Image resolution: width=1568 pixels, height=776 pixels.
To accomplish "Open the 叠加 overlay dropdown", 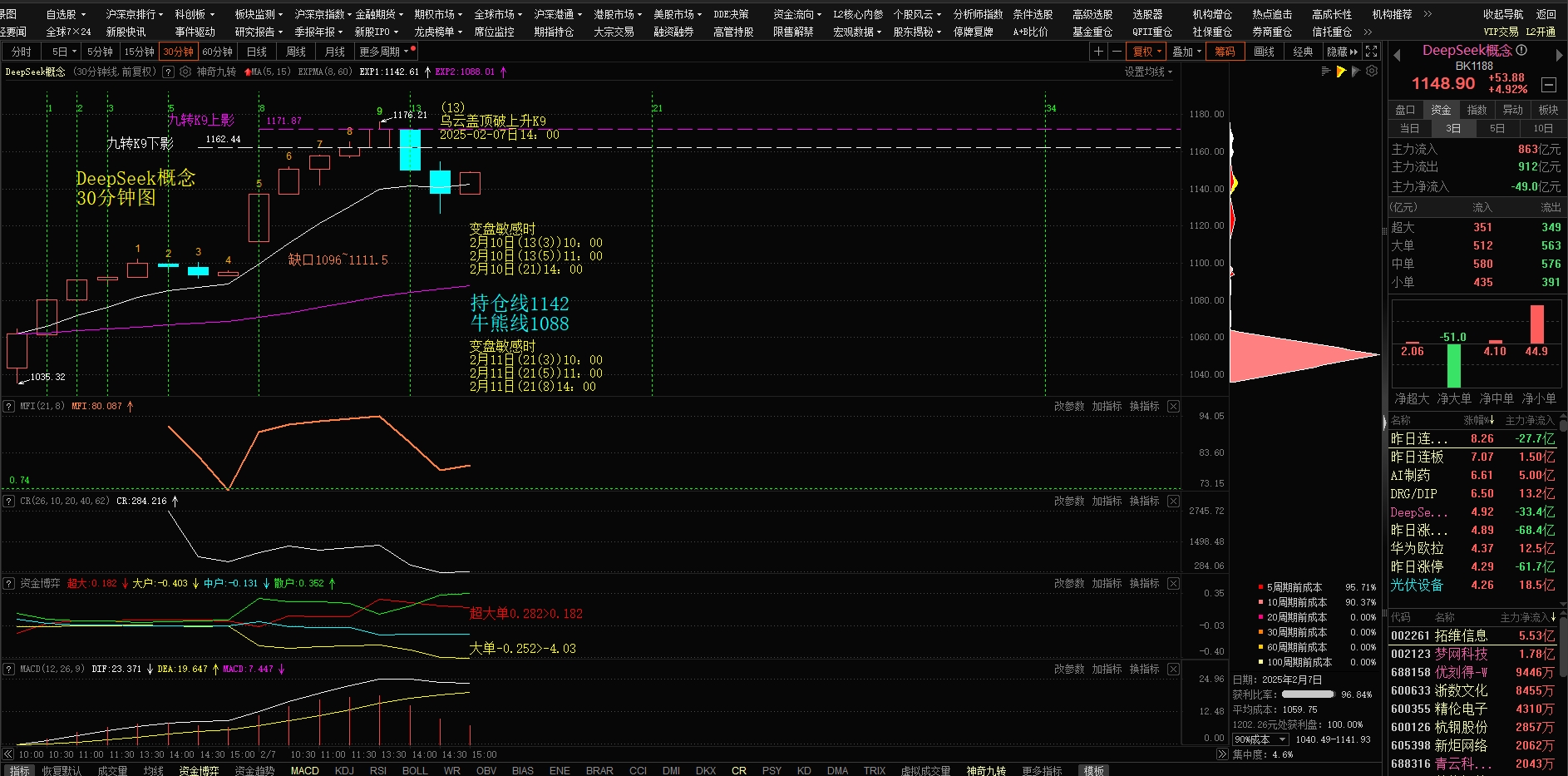I will click(1186, 52).
